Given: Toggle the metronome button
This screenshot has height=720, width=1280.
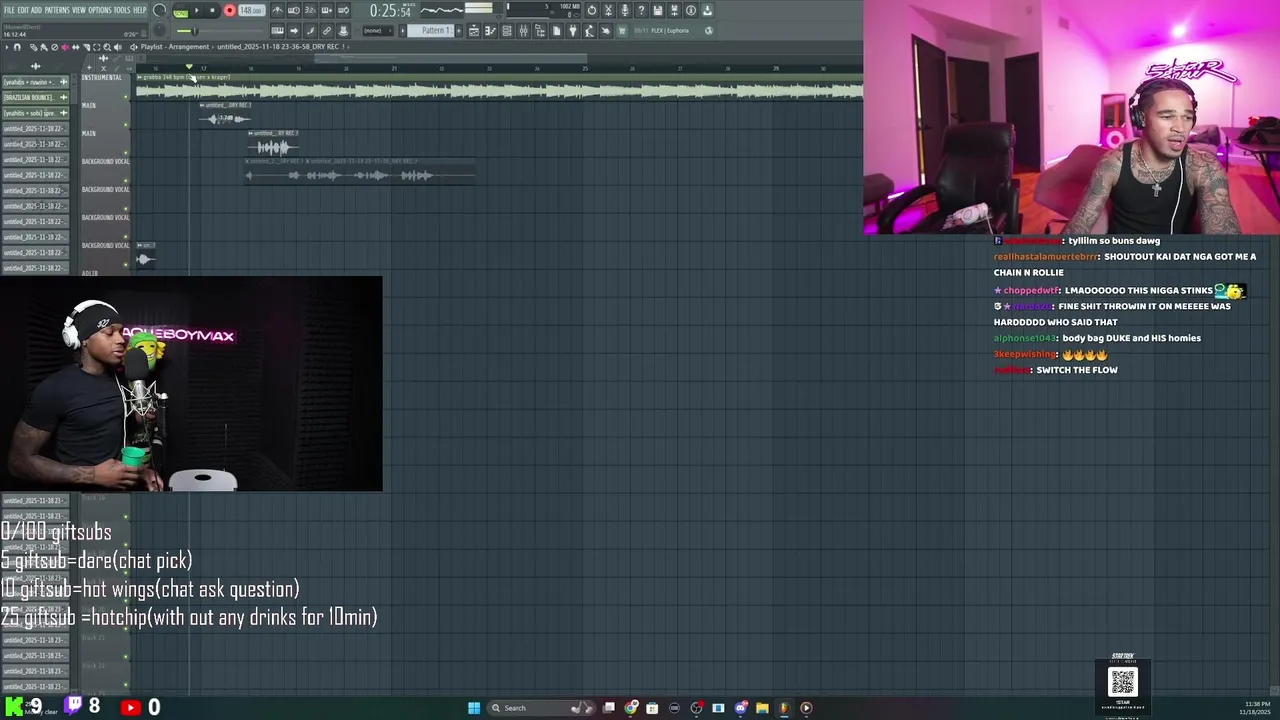Looking at the screenshot, I should click(277, 10).
